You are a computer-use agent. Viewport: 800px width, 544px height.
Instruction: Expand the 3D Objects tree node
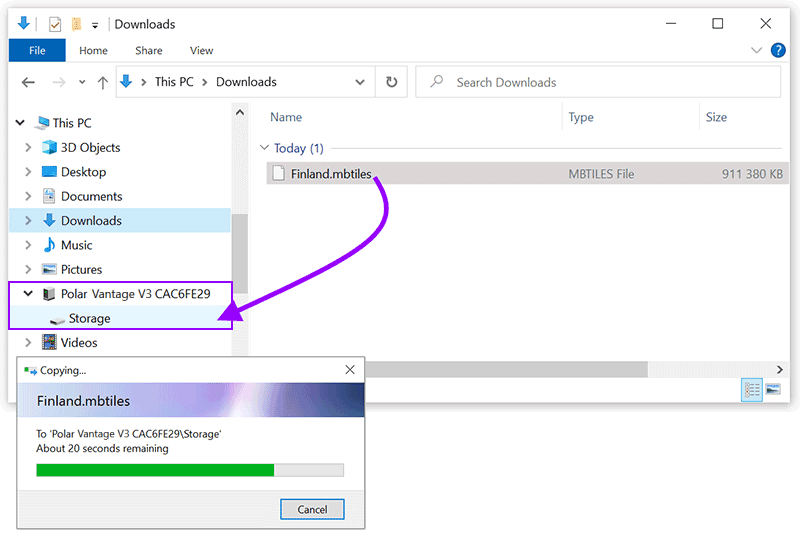(28, 148)
